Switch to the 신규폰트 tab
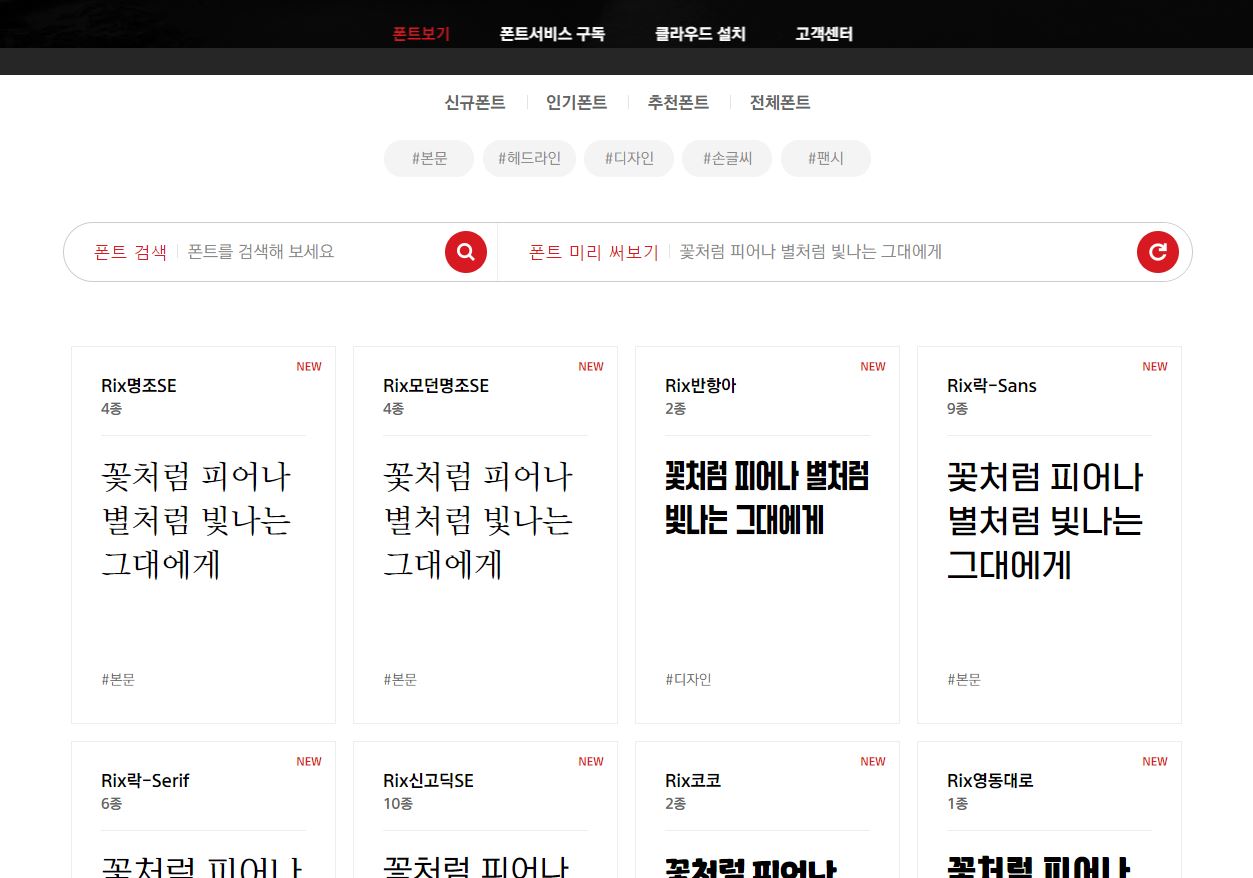The height and width of the screenshot is (878, 1253). (475, 102)
